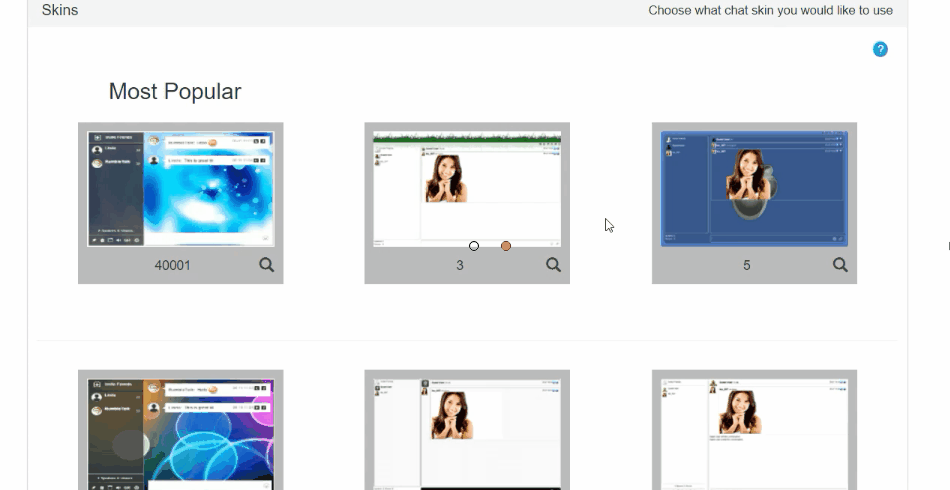Click the Skins panel title
The width and height of the screenshot is (950, 490).
pos(60,10)
